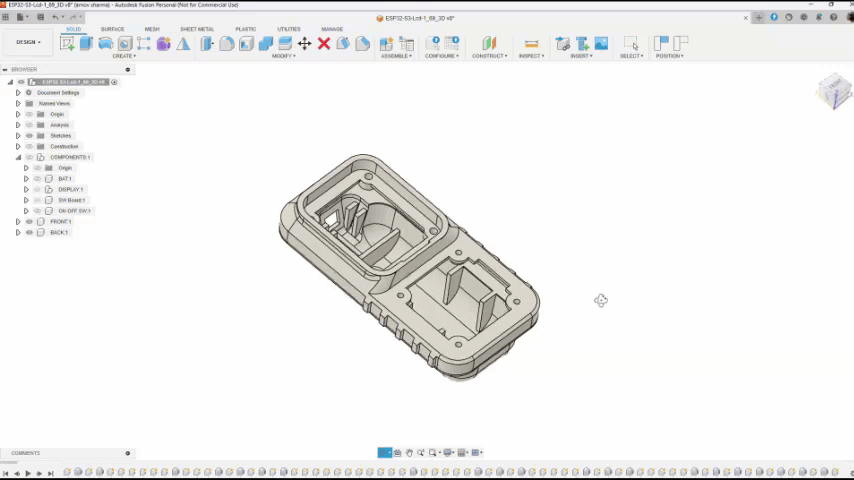854x480 pixels.
Task: Open the notifications bell icon
Action: point(819,17)
